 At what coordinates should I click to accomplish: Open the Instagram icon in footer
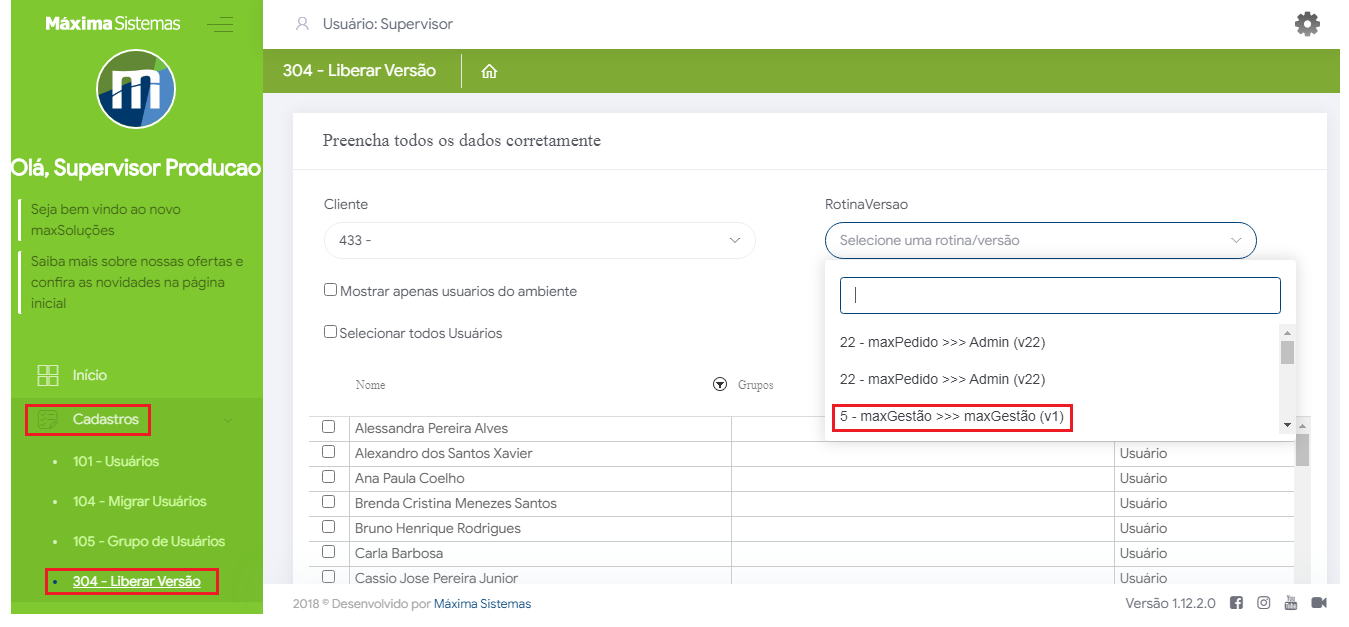coord(1264,603)
